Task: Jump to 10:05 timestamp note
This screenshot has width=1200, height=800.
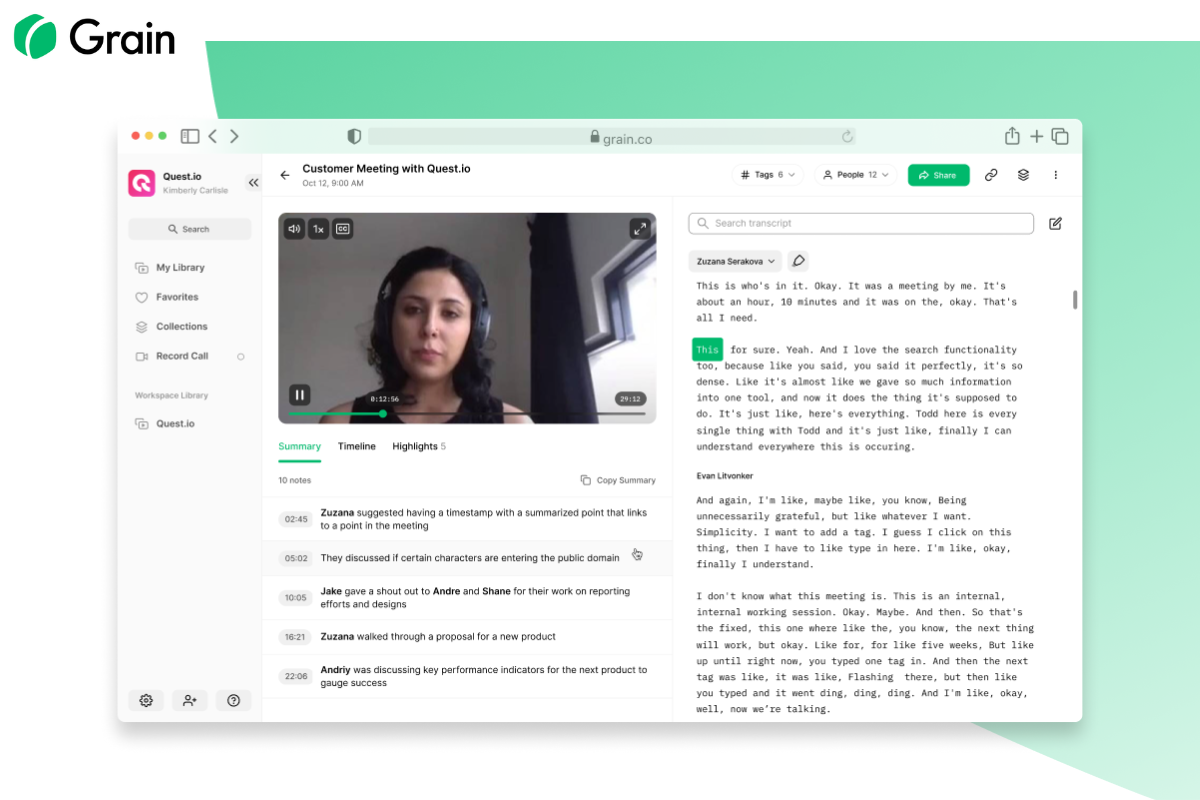Action: 297,598
